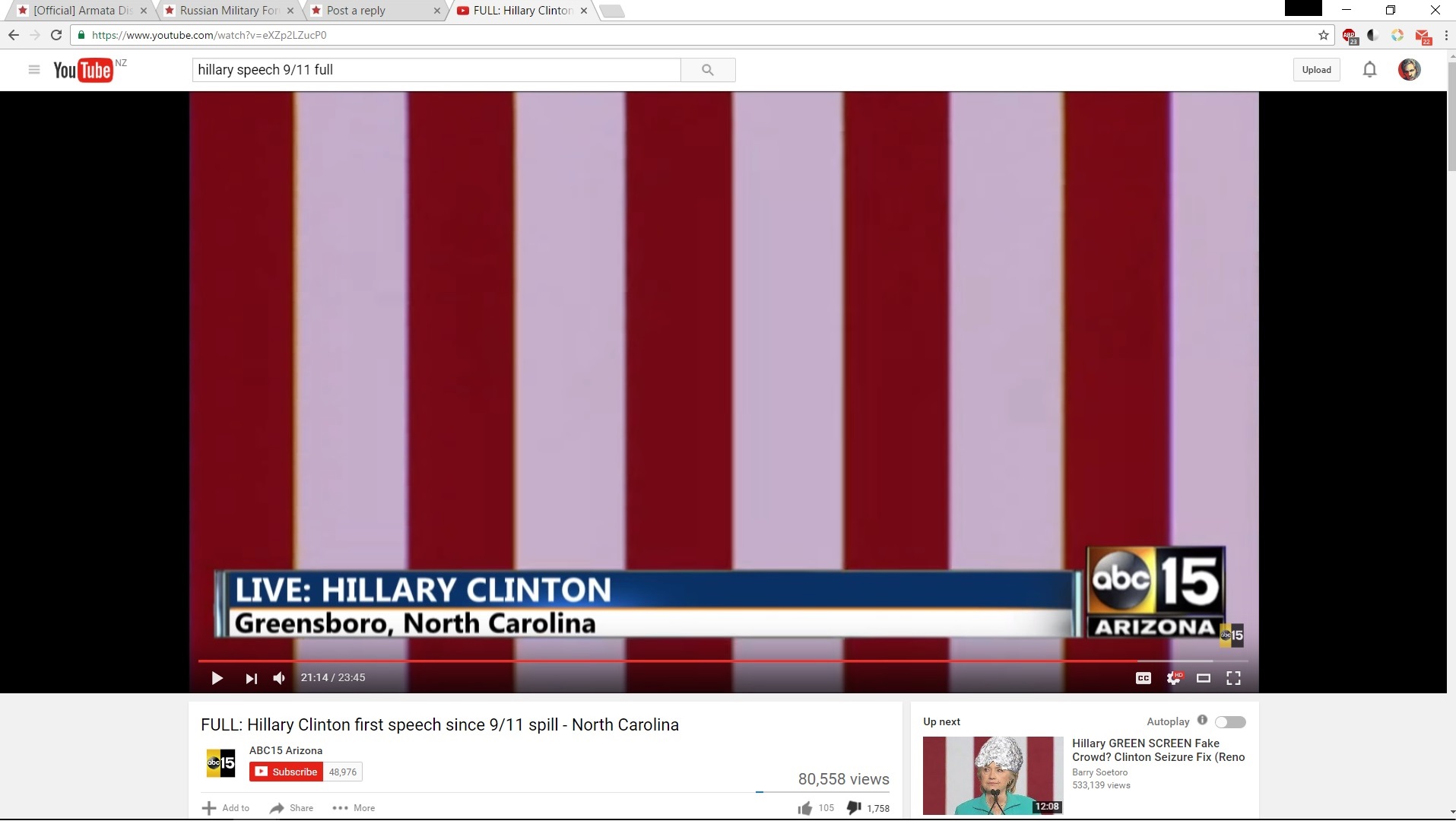The height and width of the screenshot is (821, 1456).
Task: Reload the current page
Action: tap(56, 35)
